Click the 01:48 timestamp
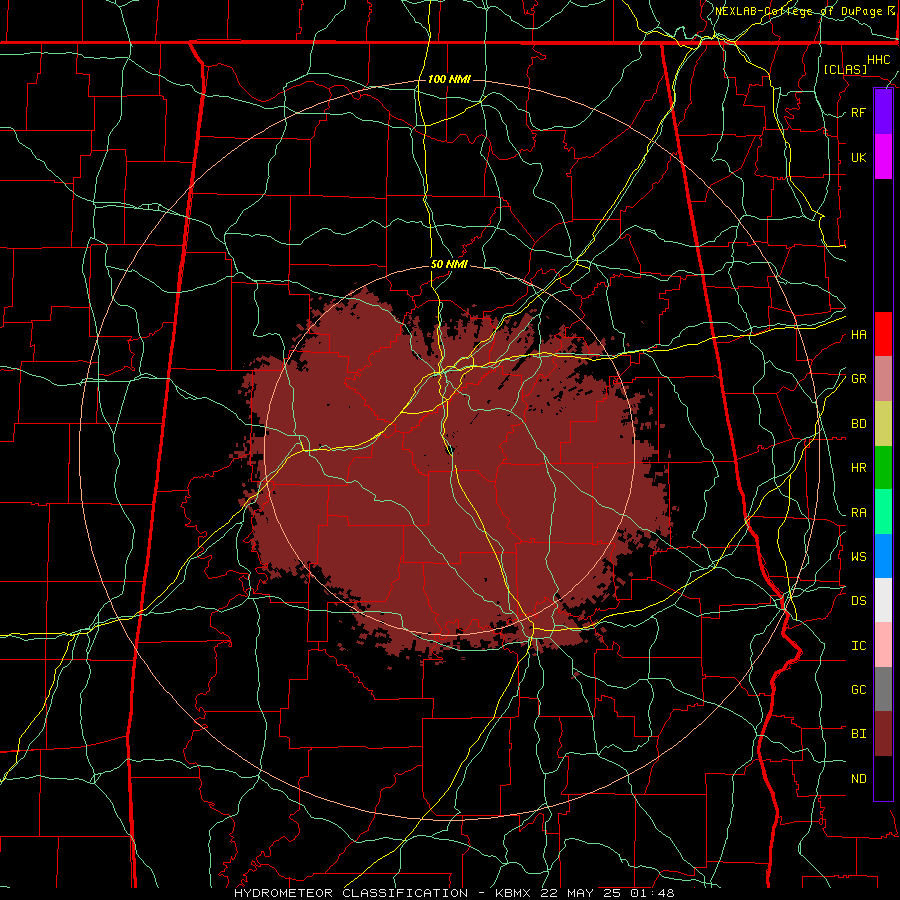This screenshot has width=900, height=900. 652,893
